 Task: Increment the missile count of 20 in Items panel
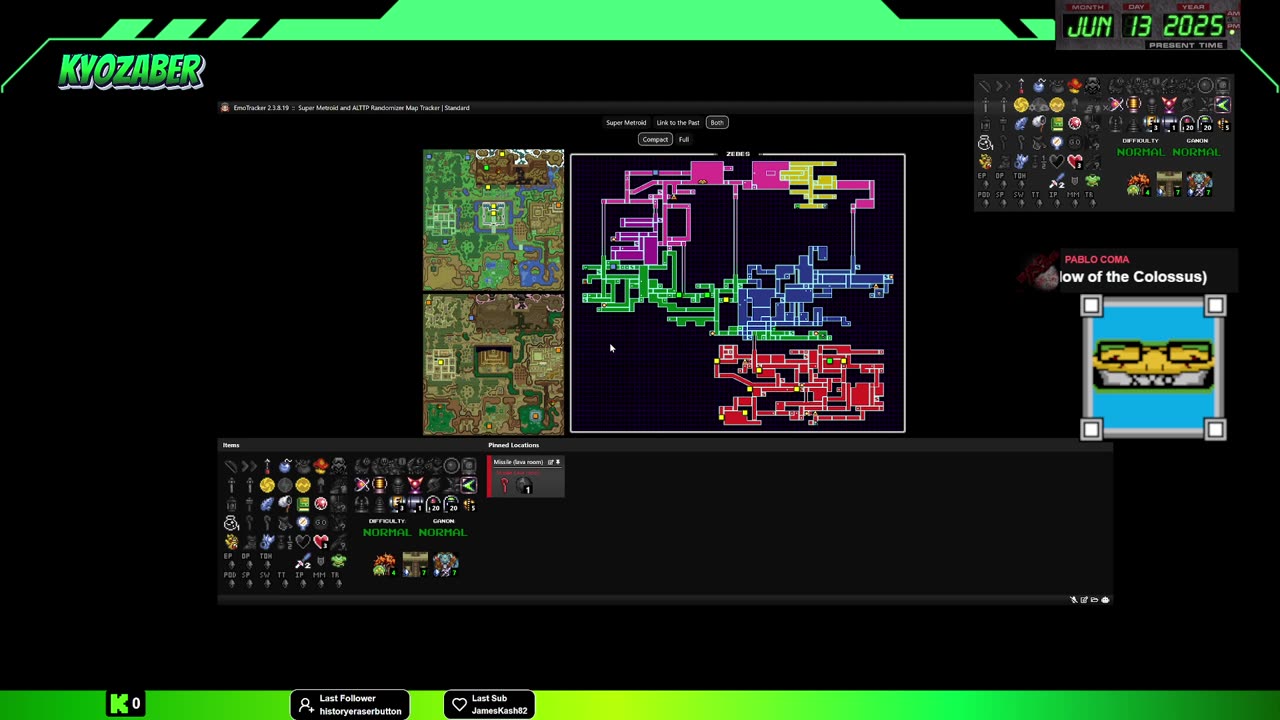[x=433, y=504]
